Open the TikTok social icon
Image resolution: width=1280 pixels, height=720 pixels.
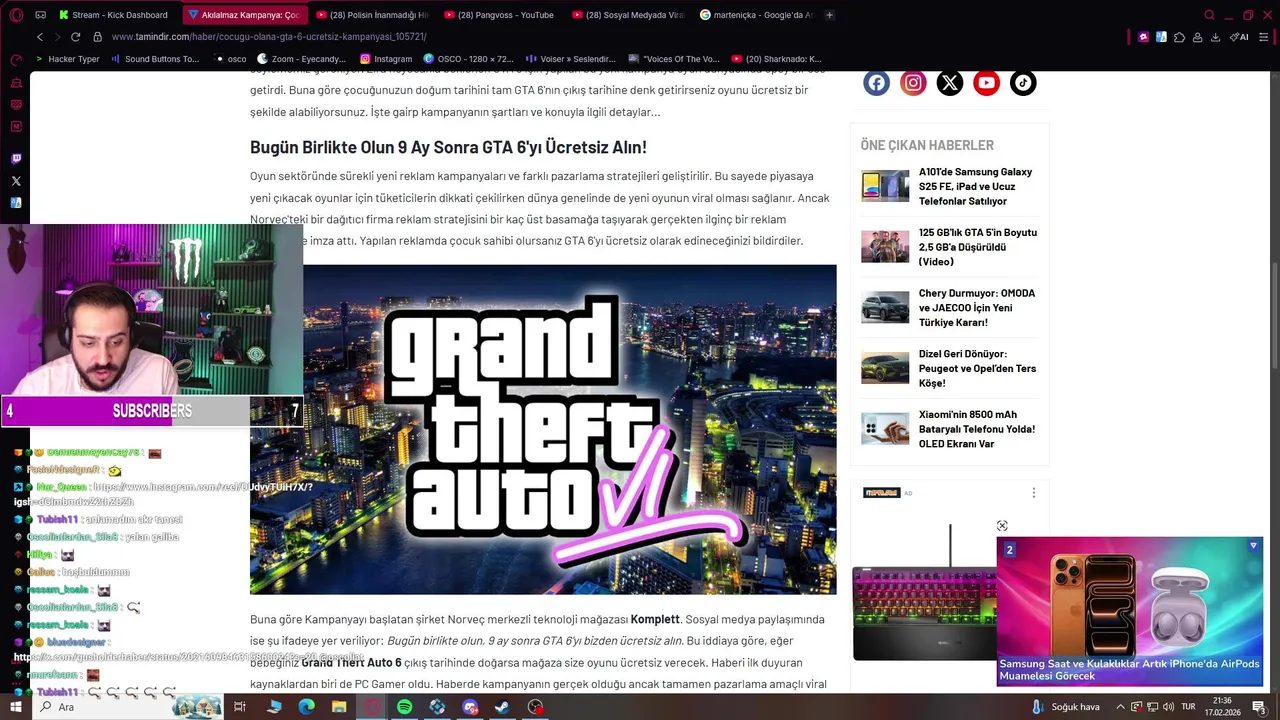pos(1023,83)
